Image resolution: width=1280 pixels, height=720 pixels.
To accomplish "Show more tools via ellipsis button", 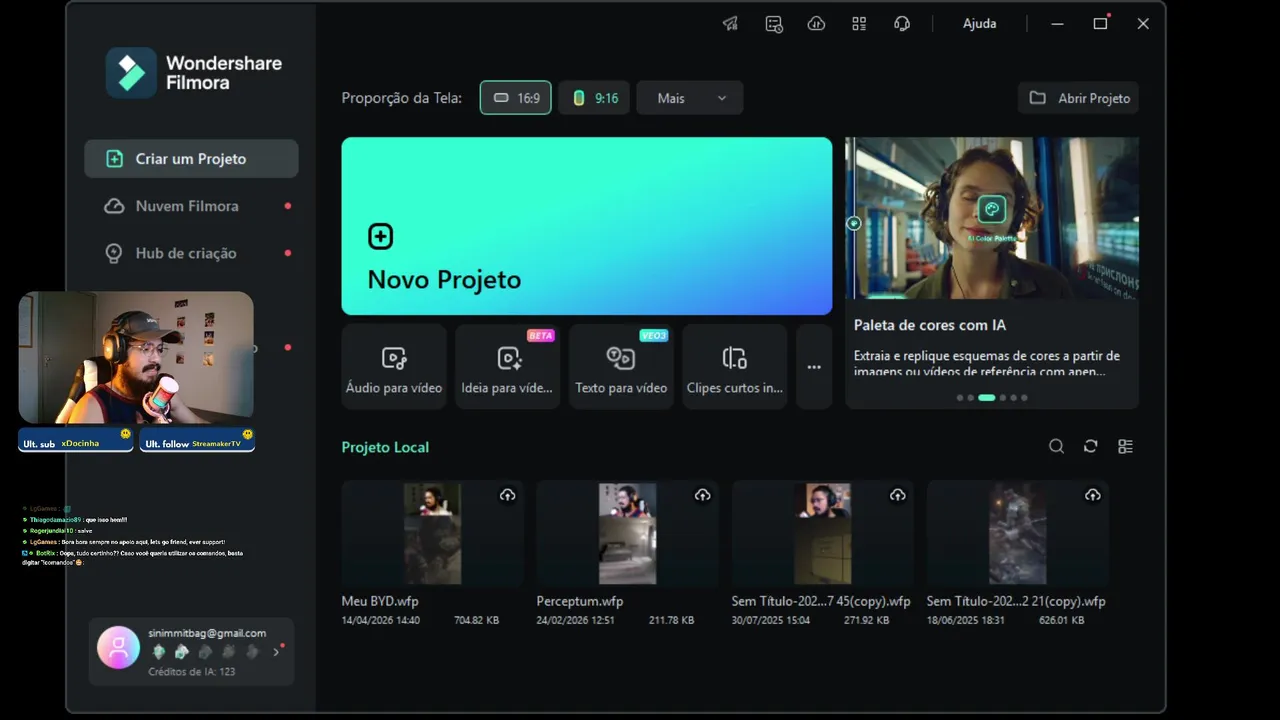I will (814, 367).
